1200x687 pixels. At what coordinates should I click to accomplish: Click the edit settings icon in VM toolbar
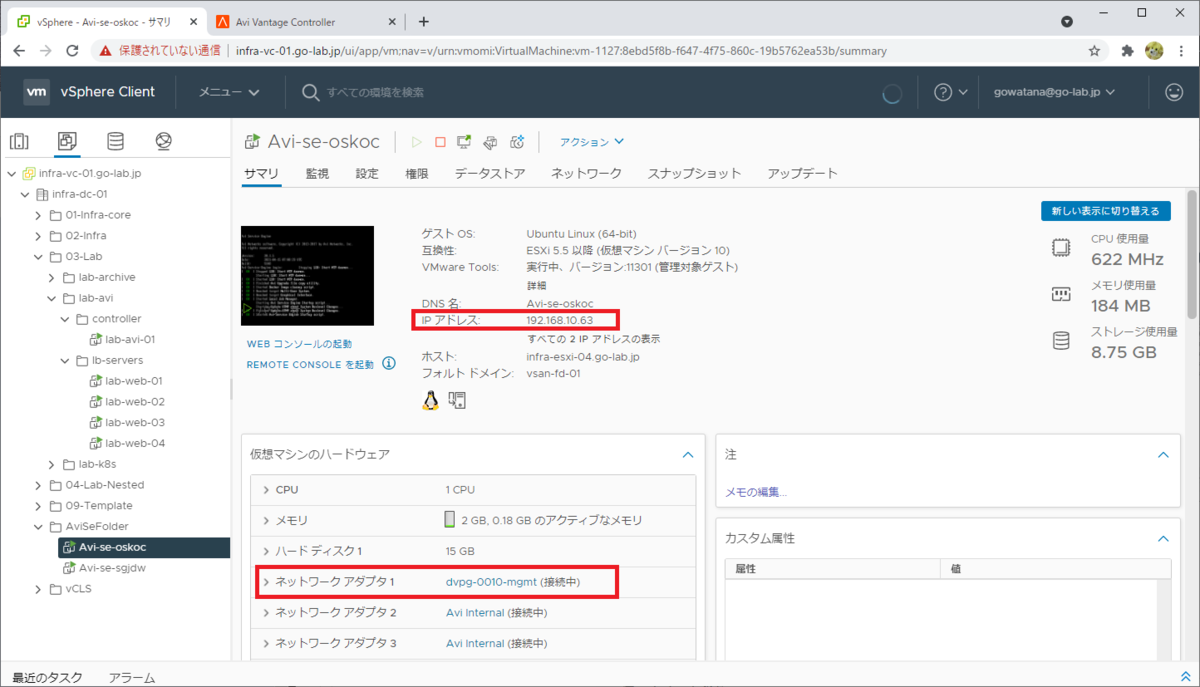coord(490,142)
